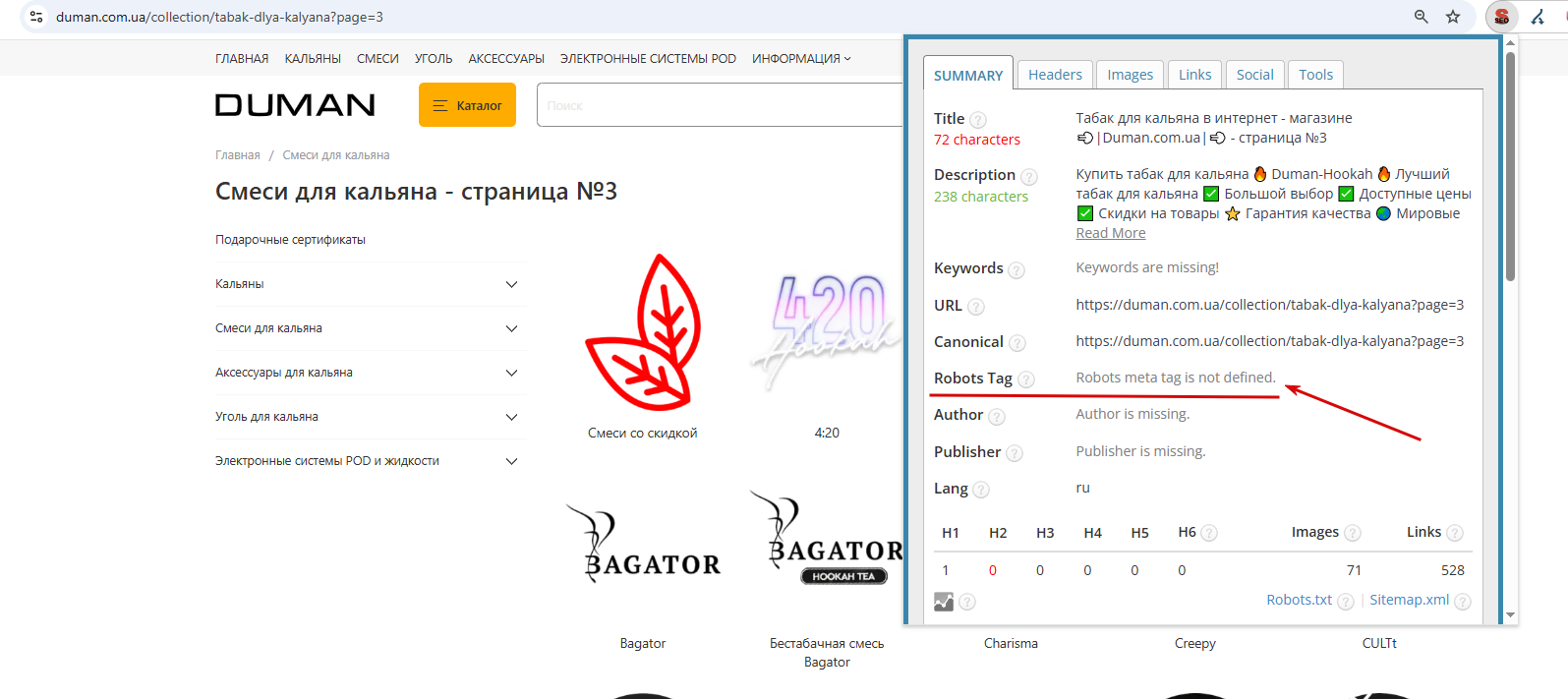Click the 238 characters description count
Screen dimensions: 1568x699
pos(981,197)
